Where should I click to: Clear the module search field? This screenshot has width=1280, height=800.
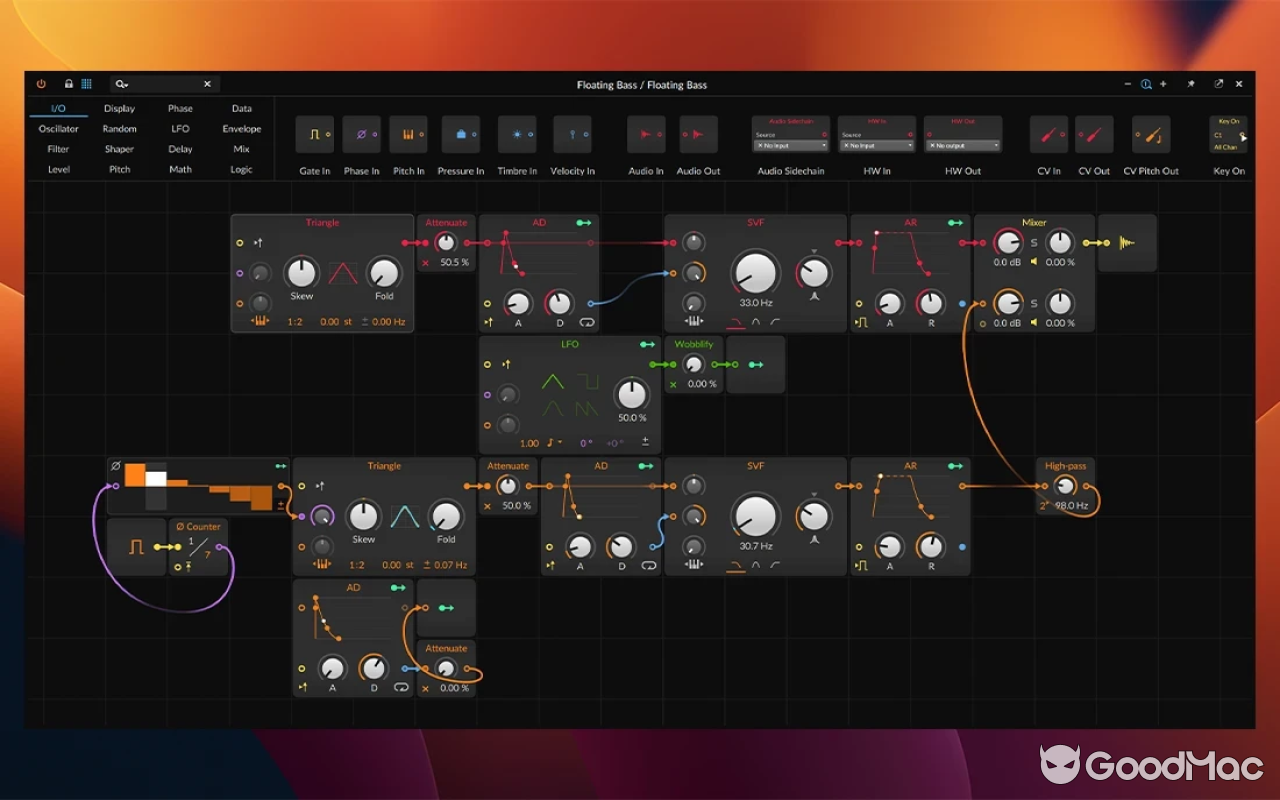(x=207, y=84)
